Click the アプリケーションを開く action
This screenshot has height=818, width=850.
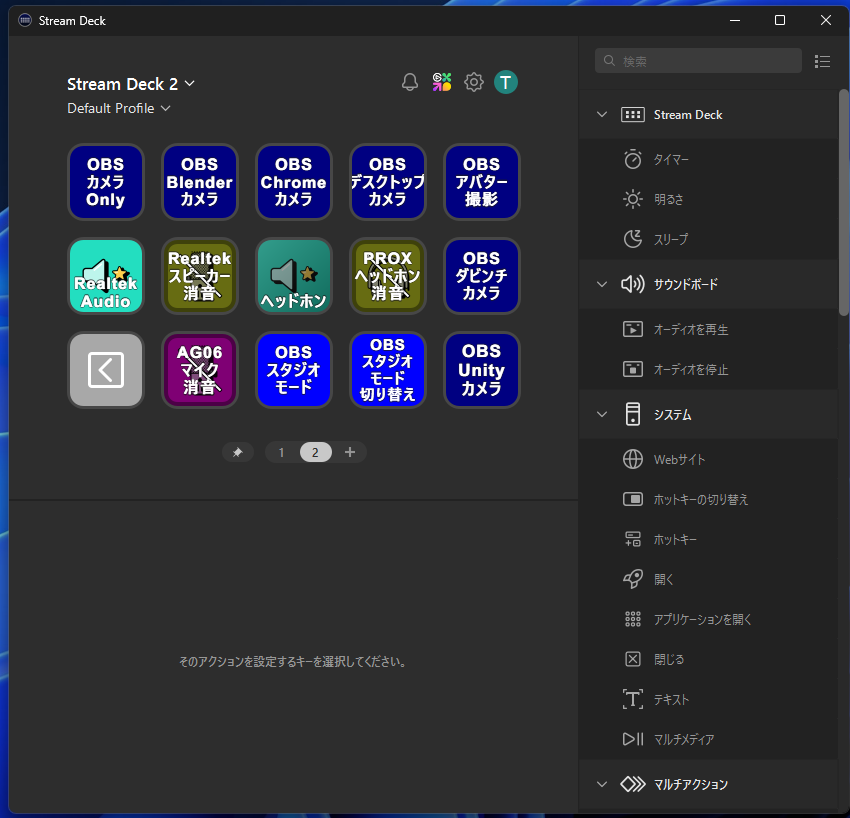coord(709,619)
